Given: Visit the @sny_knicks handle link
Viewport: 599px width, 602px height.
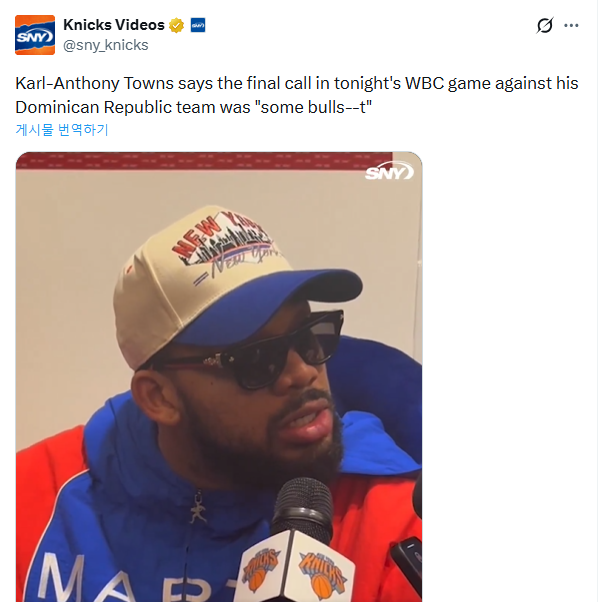Looking at the screenshot, I should [x=106, y=45].
